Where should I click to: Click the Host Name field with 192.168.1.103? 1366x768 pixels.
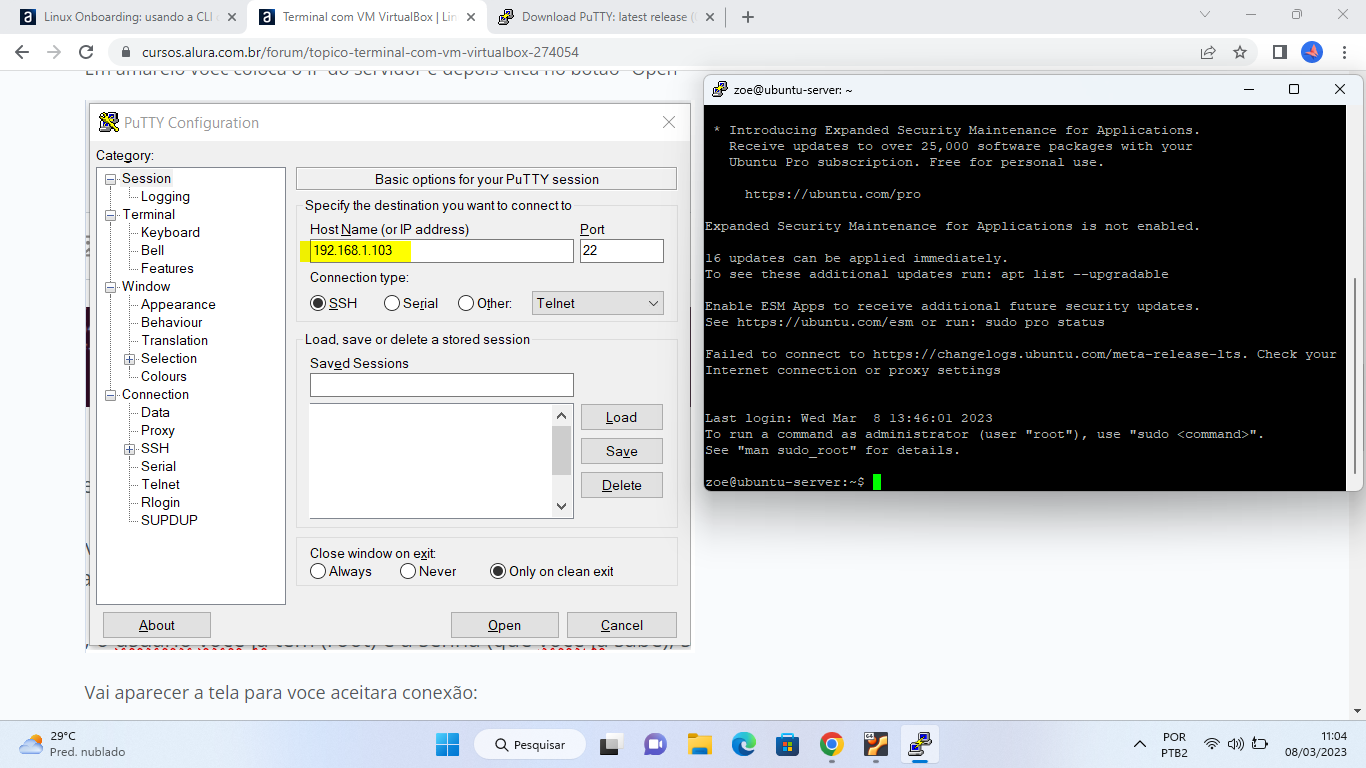click(441, 251)
